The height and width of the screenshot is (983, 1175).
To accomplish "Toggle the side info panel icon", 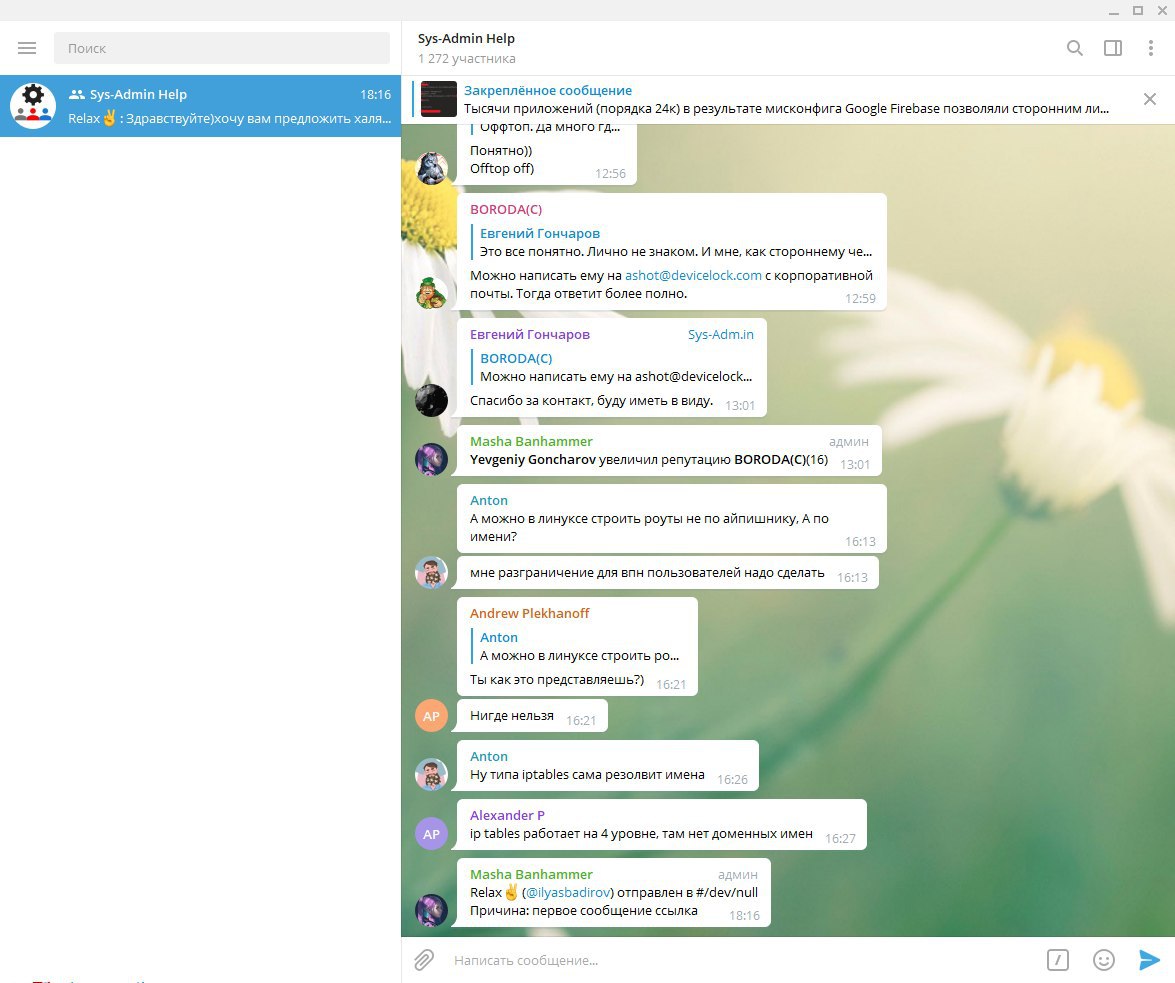I will [1113, 48].
